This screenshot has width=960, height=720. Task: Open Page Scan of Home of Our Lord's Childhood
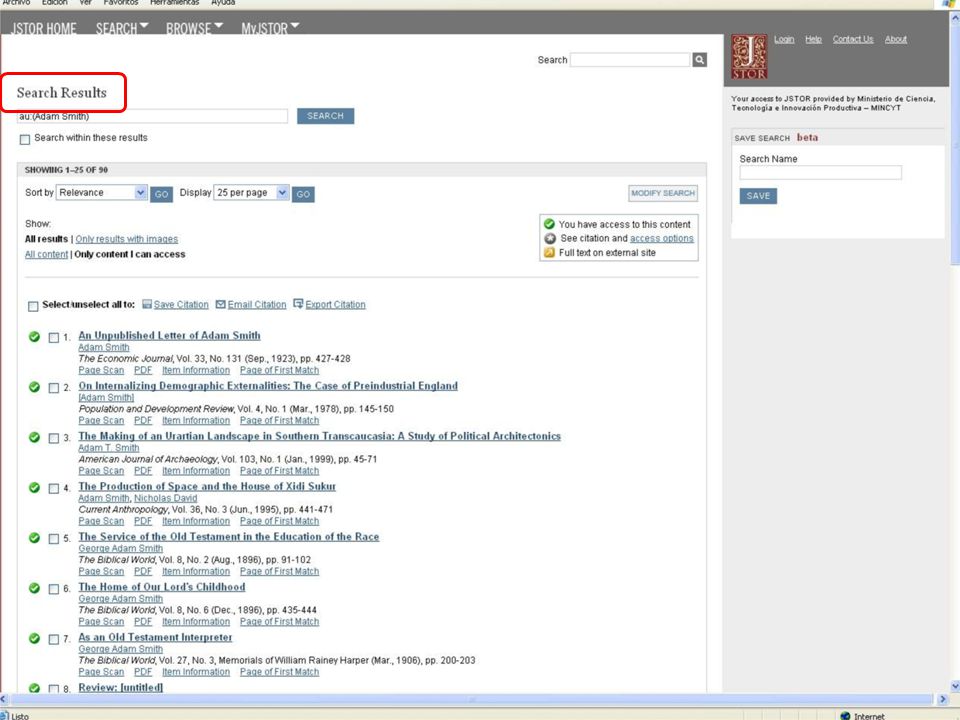pos(101,621)
